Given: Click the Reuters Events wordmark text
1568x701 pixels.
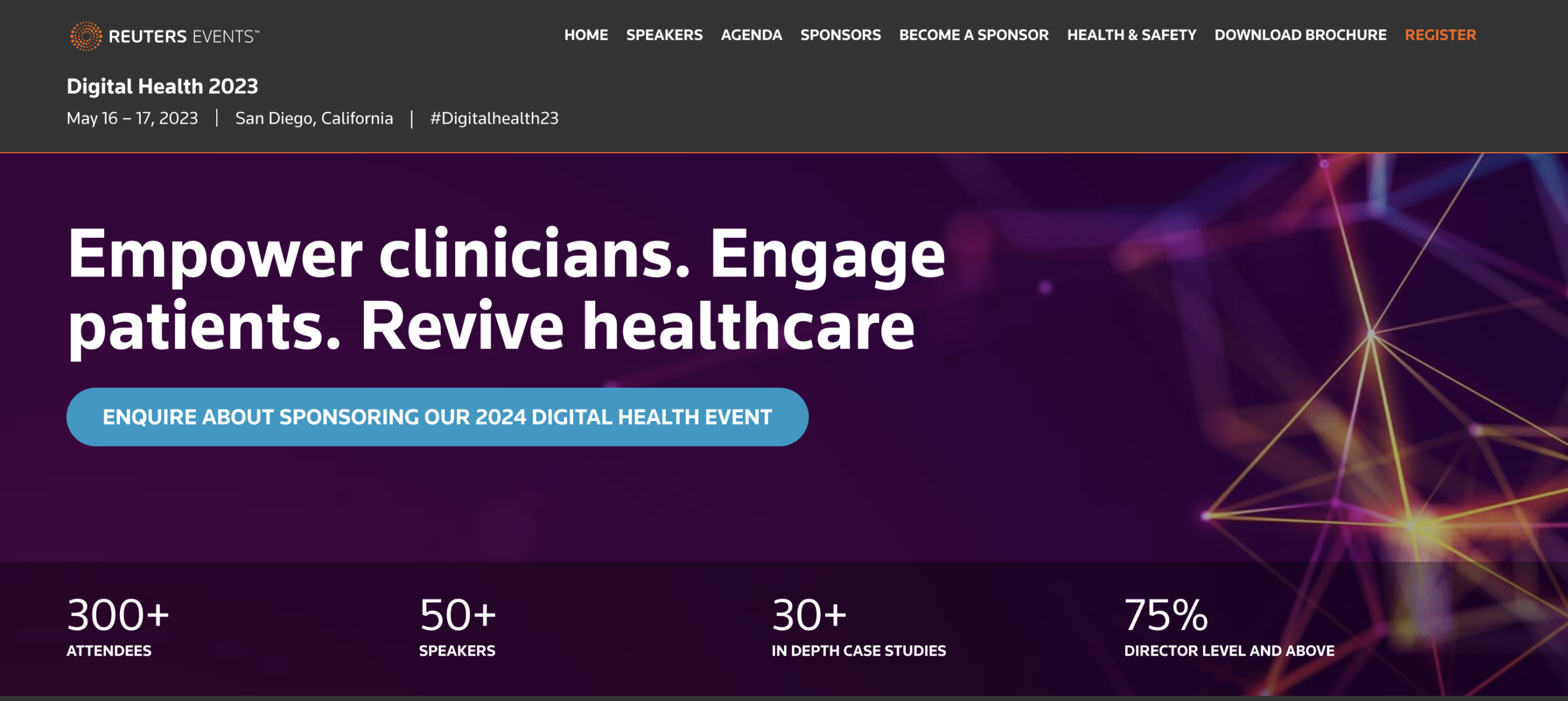Looking at the screenshot, I should pos(184,37).
